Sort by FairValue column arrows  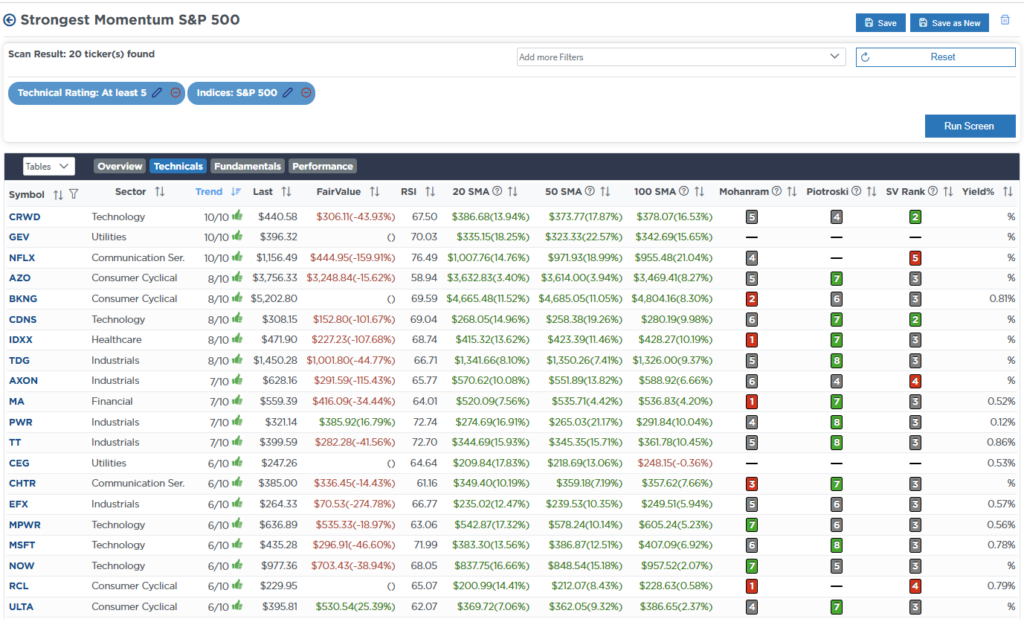pyautogui.click(x=374, y=192)
